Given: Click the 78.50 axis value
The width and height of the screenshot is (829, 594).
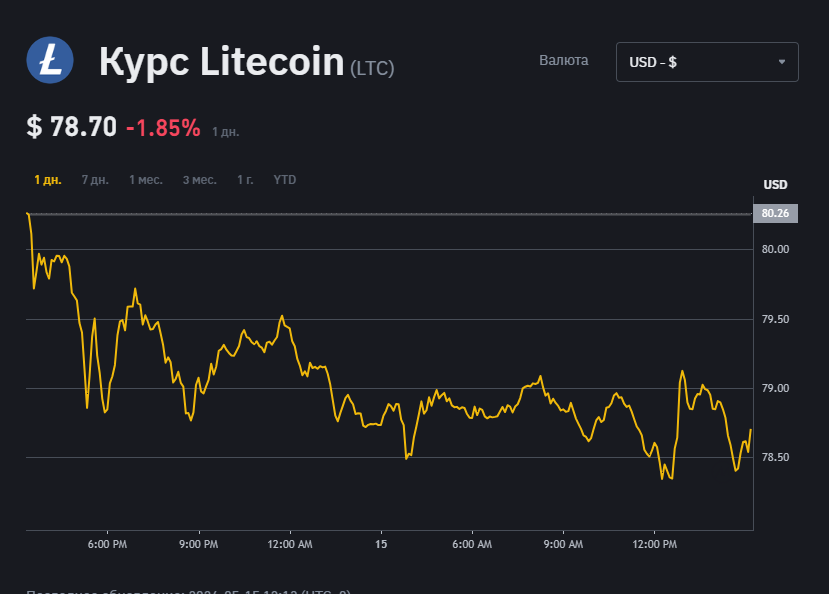Looking at the screenshot, I should [775, 457].
